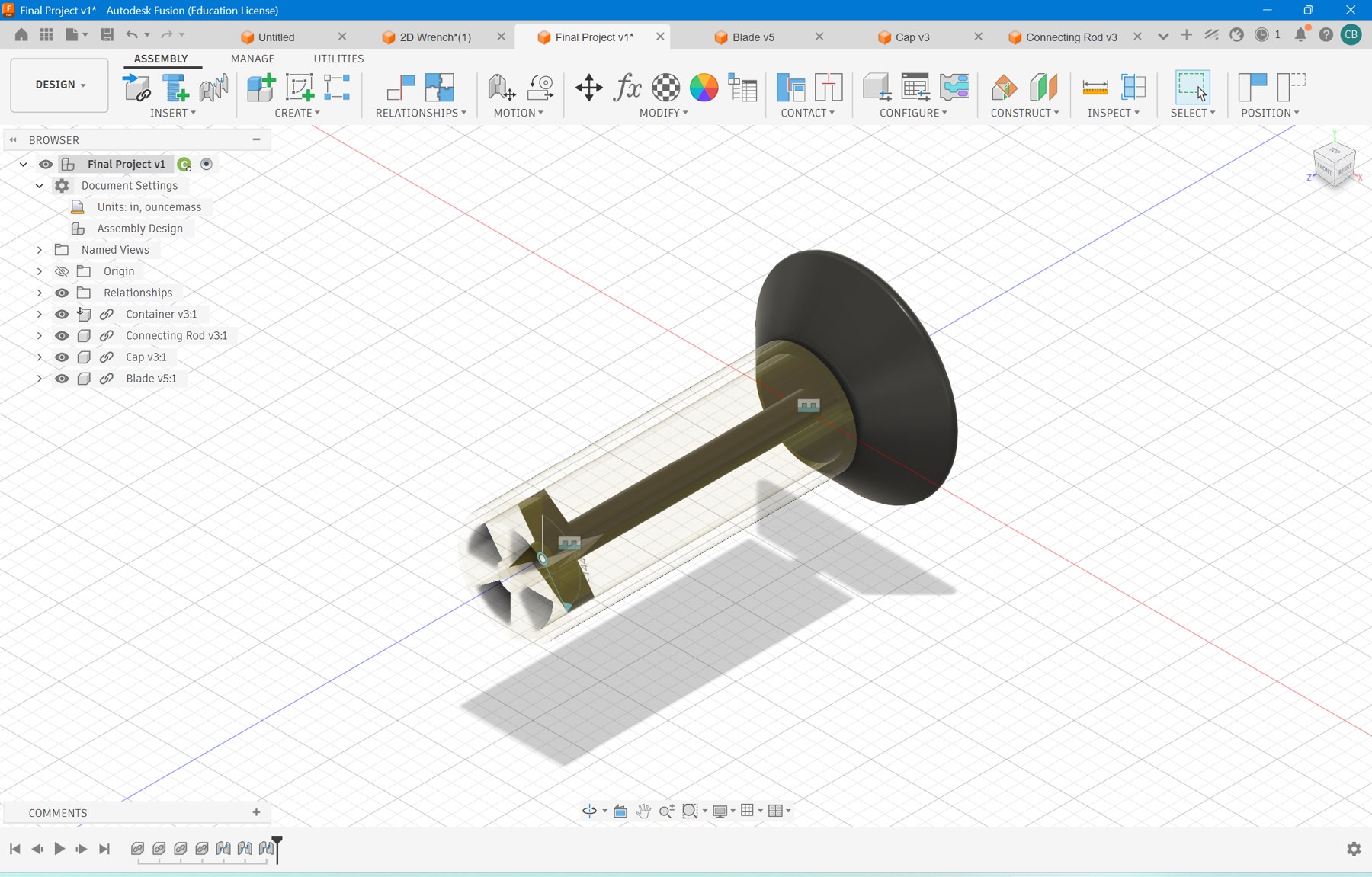
Task: Open the 2D Wrench document tab
Action: pos(435,37)
